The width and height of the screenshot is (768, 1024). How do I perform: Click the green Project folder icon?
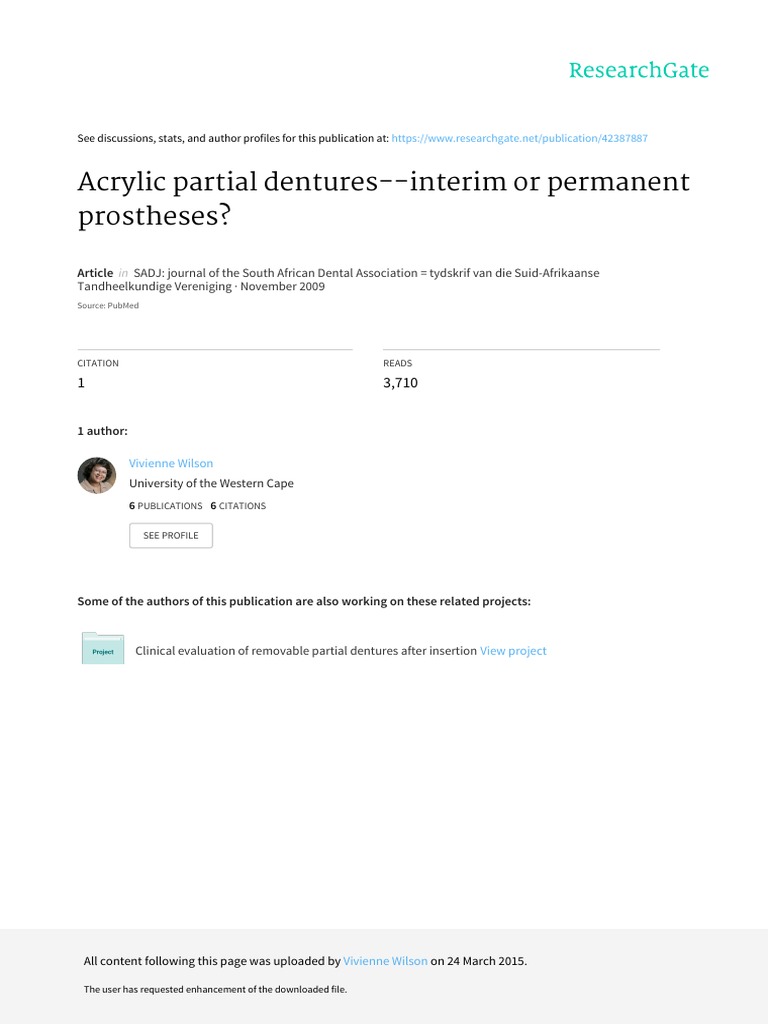[x=103, y=649]
